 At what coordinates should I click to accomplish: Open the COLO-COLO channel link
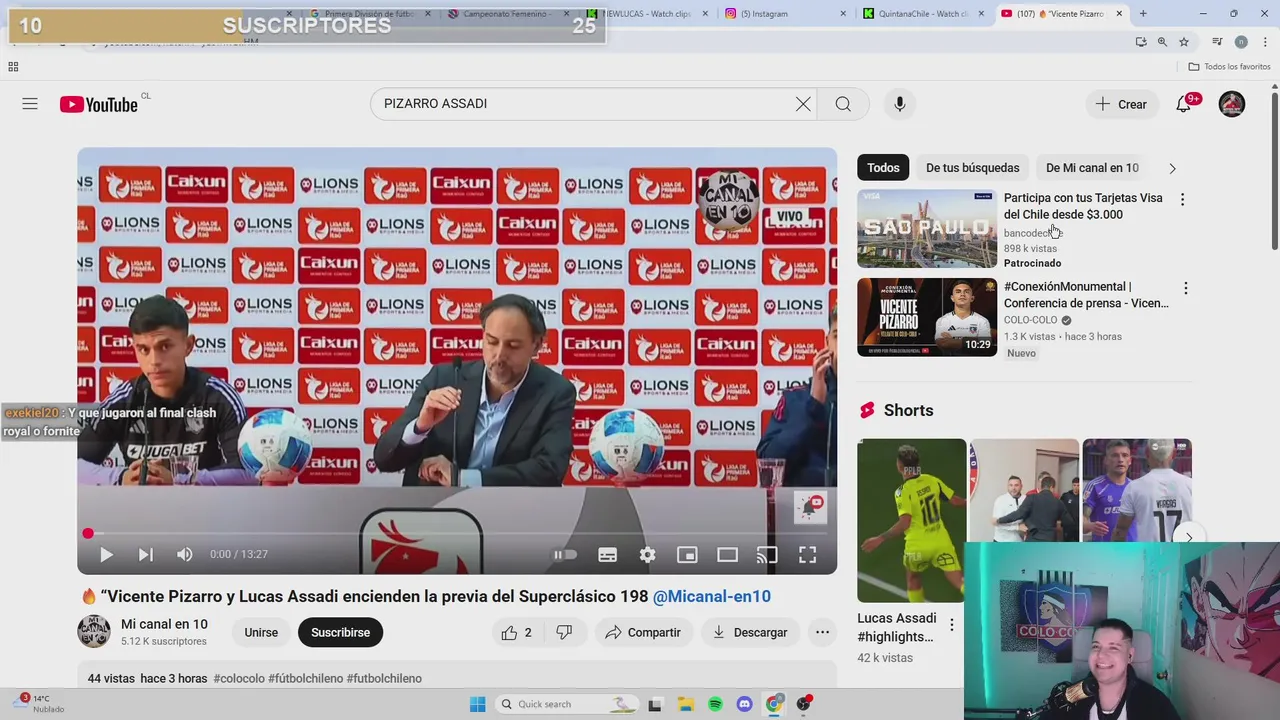[1030, 320]
